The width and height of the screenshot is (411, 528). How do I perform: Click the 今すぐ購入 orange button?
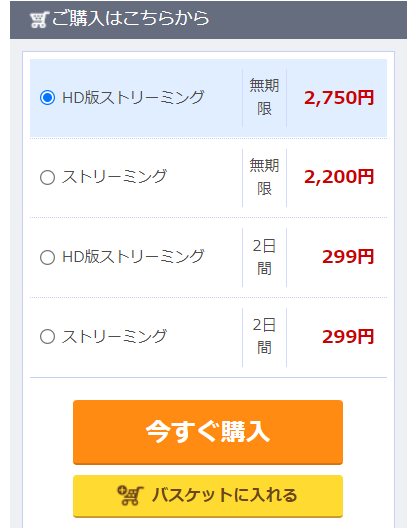208,432
